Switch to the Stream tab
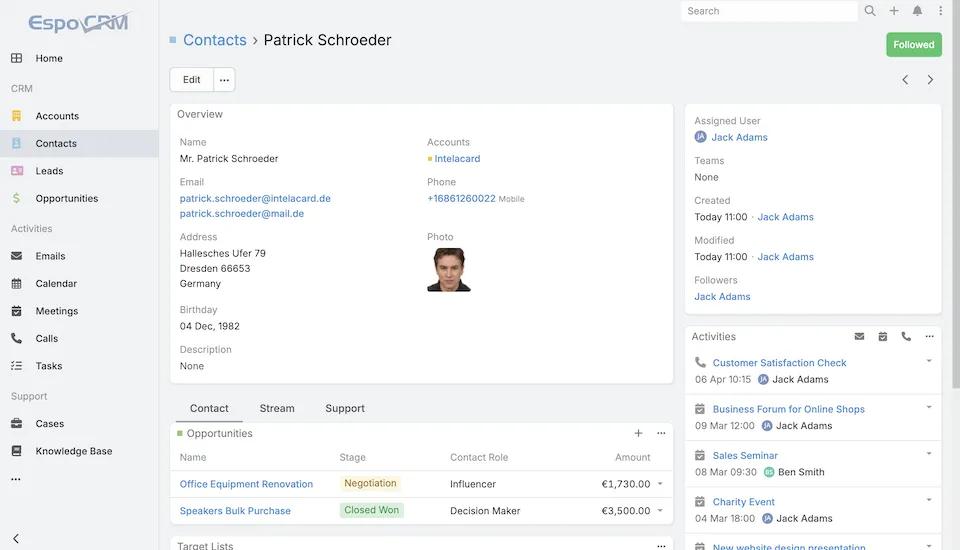Image resolution: width=960 pixels, height=550 pixels. (x=277, y=408)
